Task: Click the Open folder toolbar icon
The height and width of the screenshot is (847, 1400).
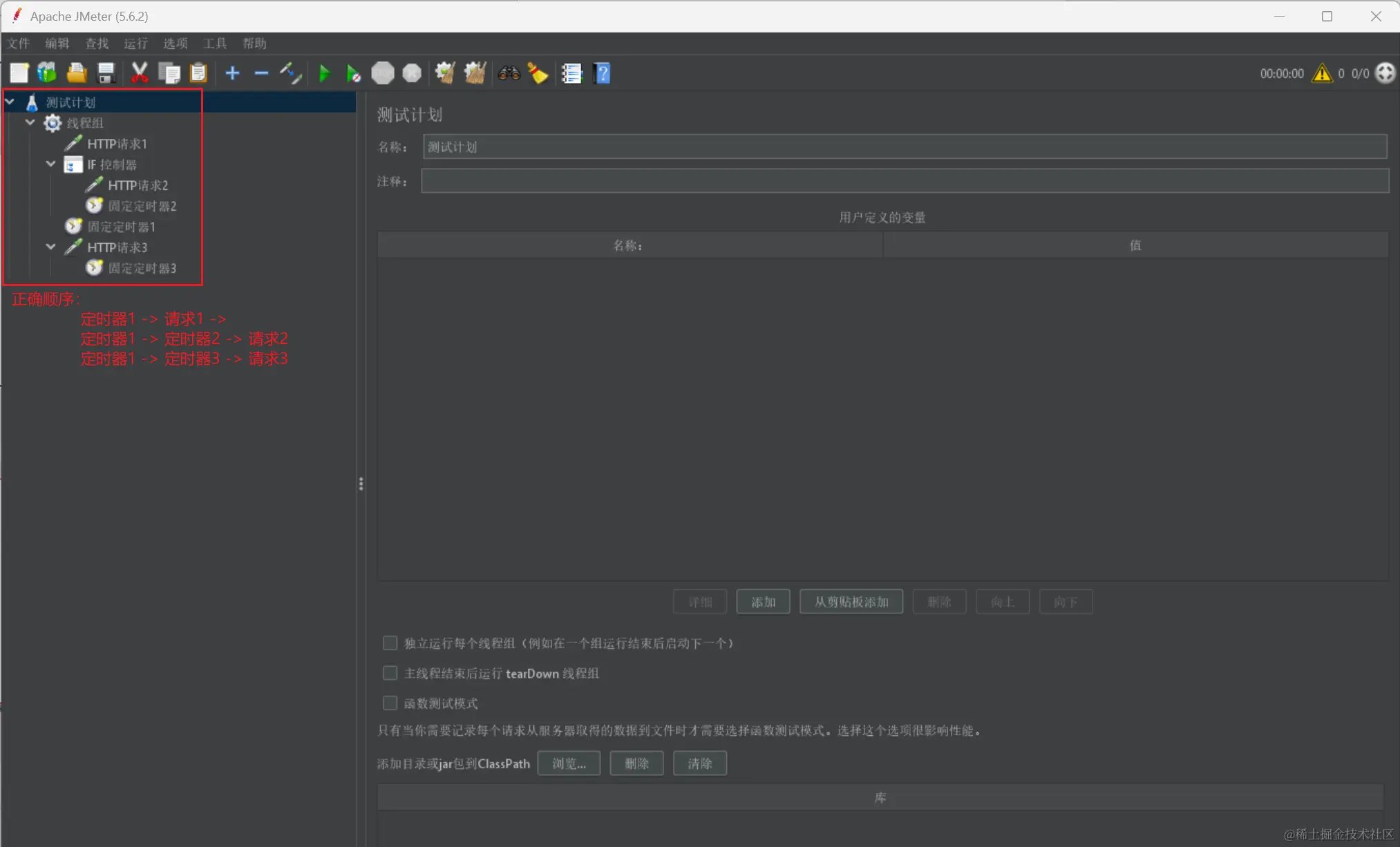Action: click(76, 73)
